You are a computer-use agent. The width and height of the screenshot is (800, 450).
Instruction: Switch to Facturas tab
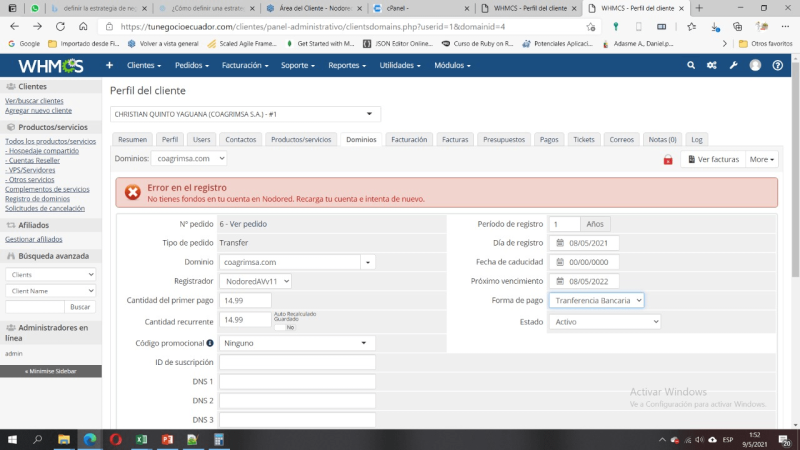[x=455, y=139]
